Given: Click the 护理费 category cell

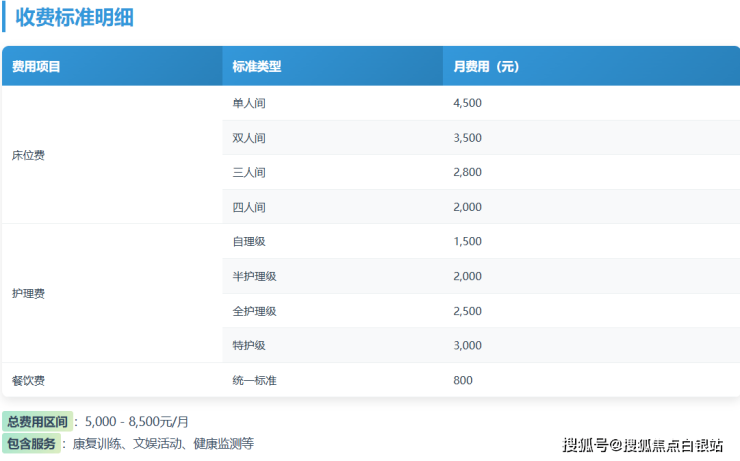Looking at the screenshot, I should click(x=28, y=294).
